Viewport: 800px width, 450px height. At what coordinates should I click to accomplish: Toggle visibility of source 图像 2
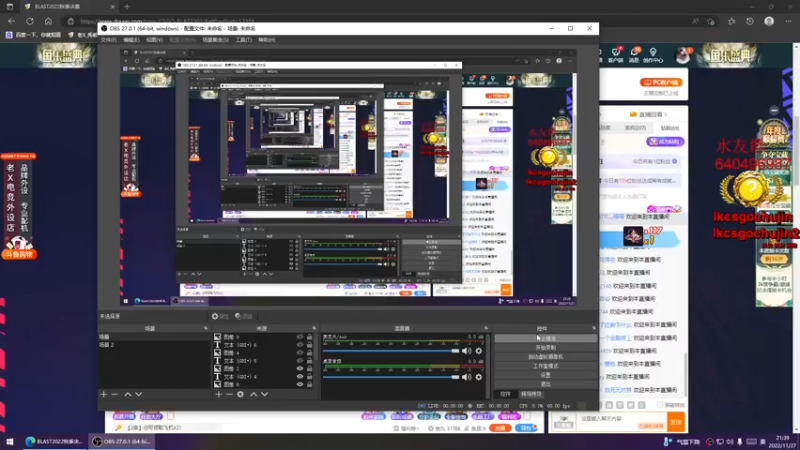(299, 368)
